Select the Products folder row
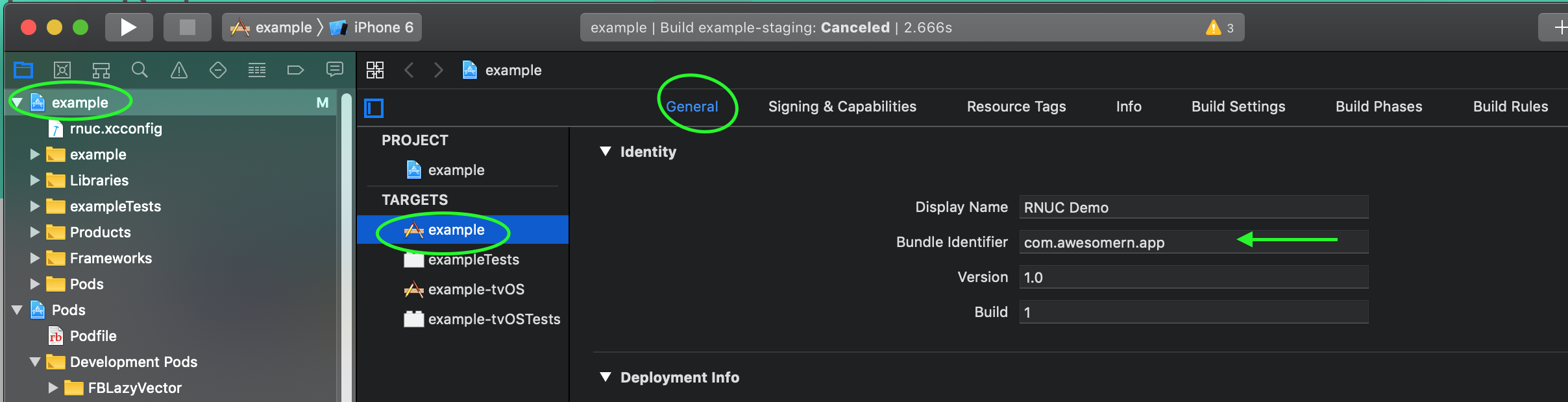The image size is (1568, 402). pos(171,232)
